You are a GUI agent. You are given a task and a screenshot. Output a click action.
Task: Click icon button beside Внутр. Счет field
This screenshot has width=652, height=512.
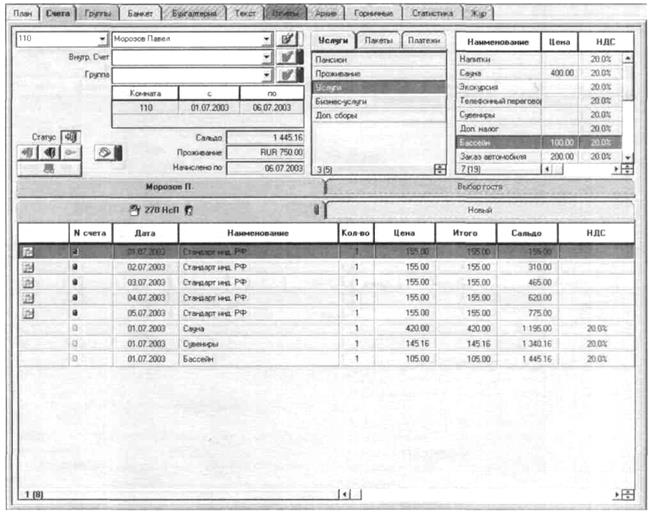pyautogui.click(x=288, y=57)
